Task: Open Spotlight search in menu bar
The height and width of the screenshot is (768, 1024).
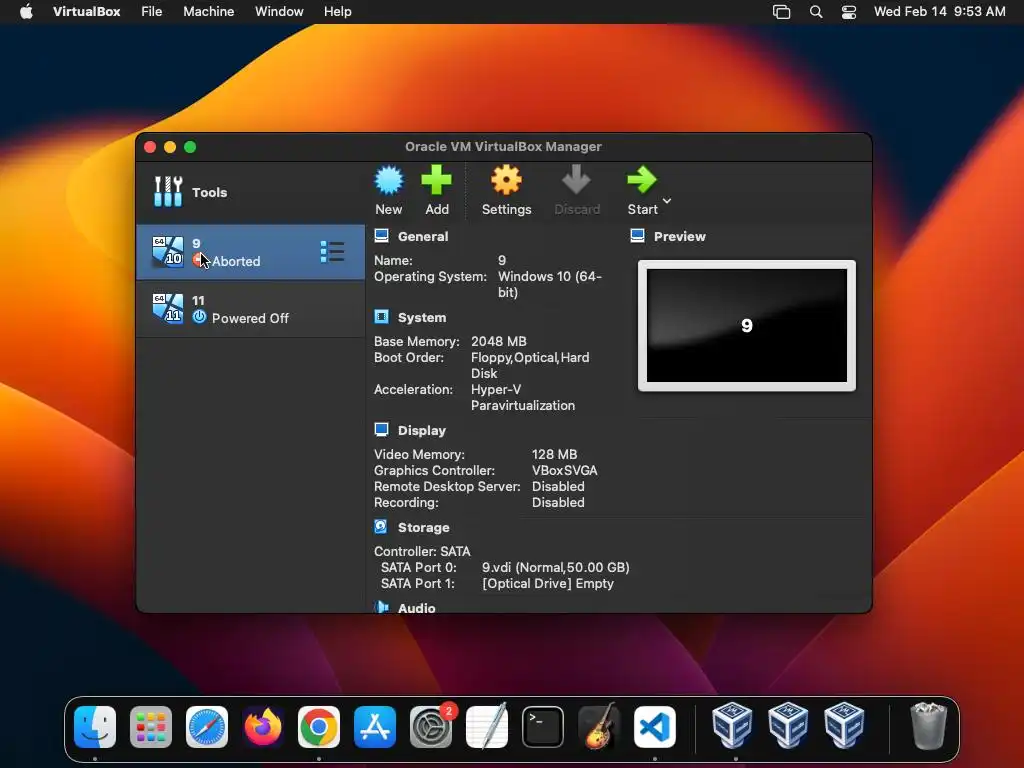Action: [816, 12]
